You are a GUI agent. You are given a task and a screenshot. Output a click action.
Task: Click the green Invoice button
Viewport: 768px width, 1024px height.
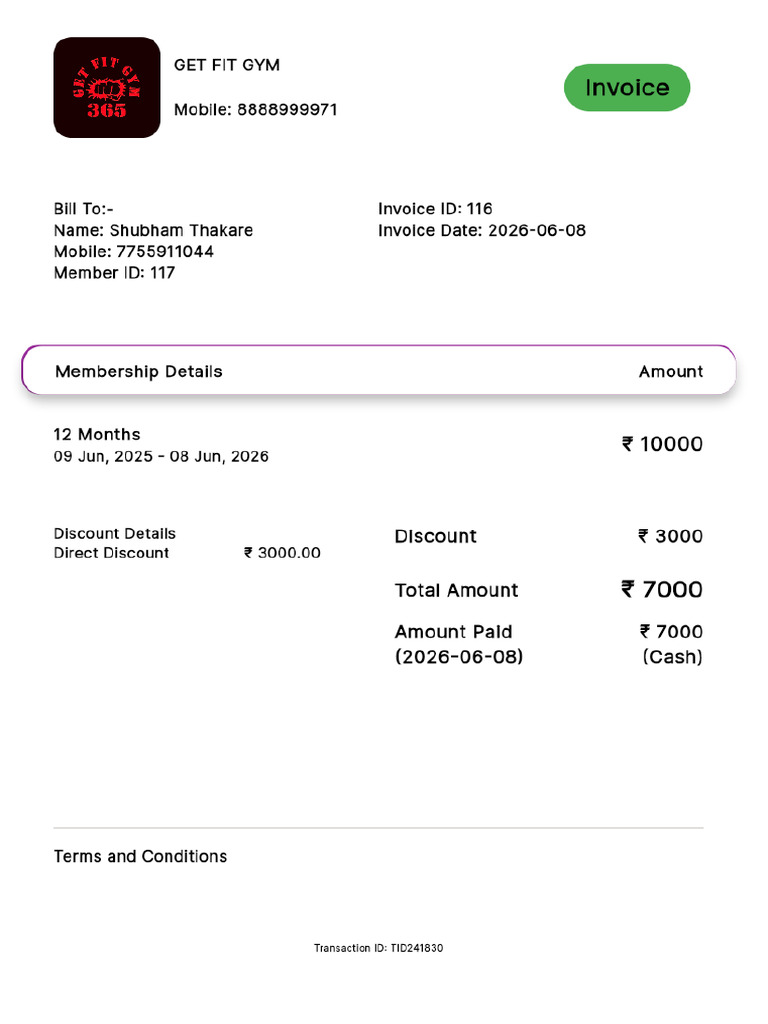pos(627,88)
